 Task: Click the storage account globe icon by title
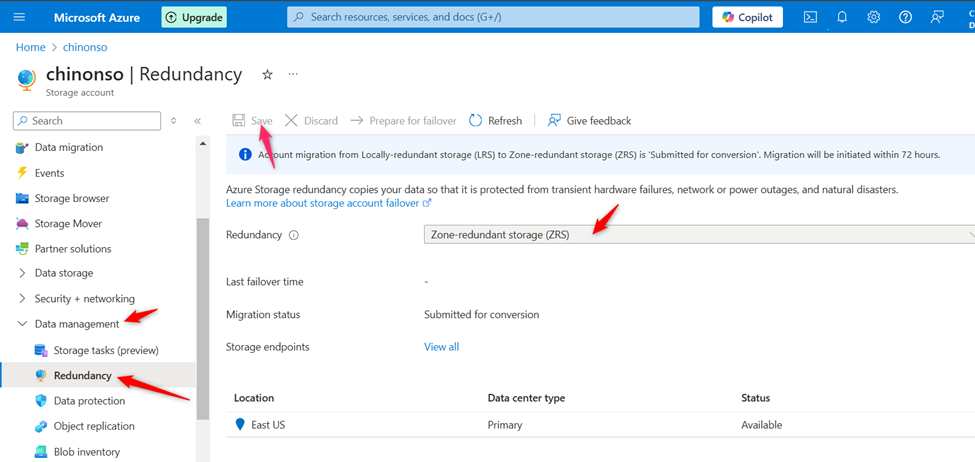[x=26, y=80]
